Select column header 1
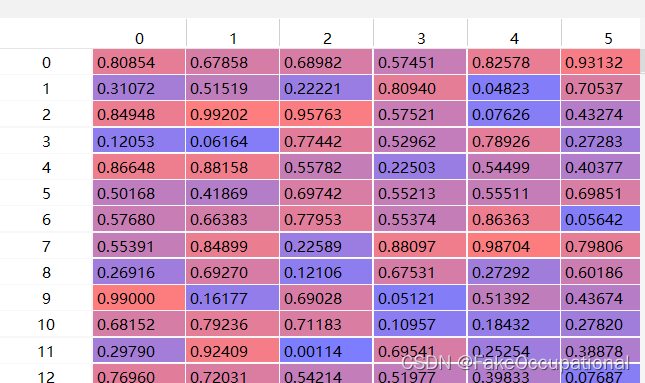 (x=233, y=34)
